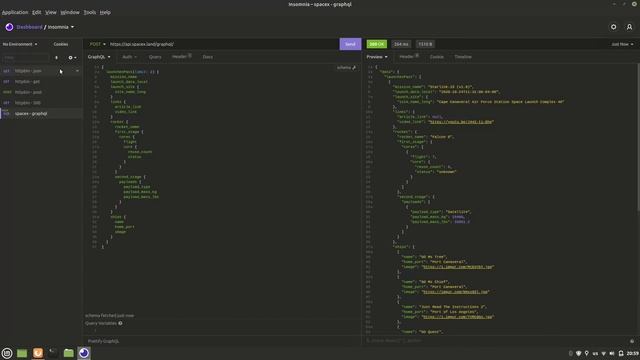Open the Just Now history dropdown
The width and height of the screenshot is (640, 360).
click(x=622, y=44)
